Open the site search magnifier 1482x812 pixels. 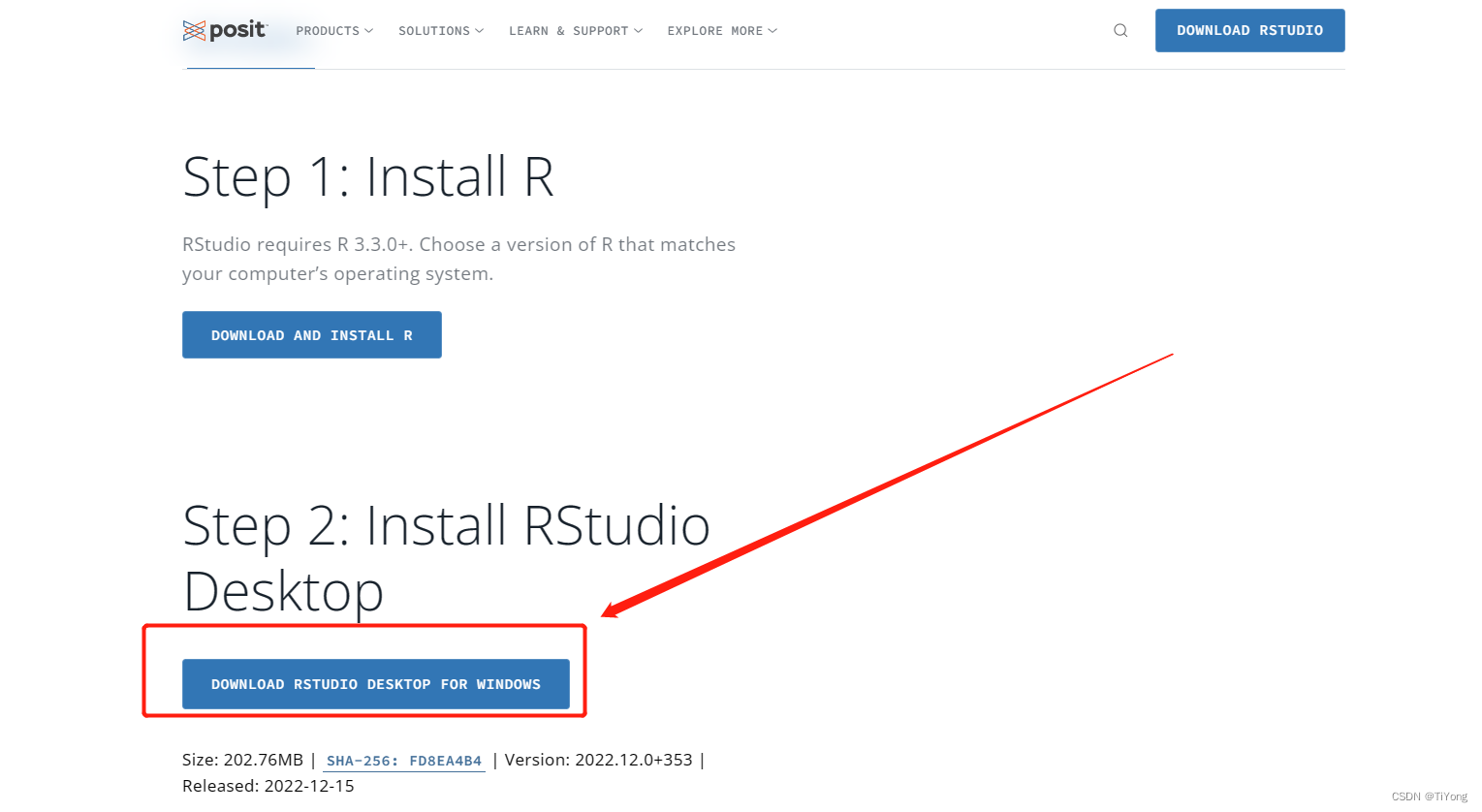coord(1120,30)
